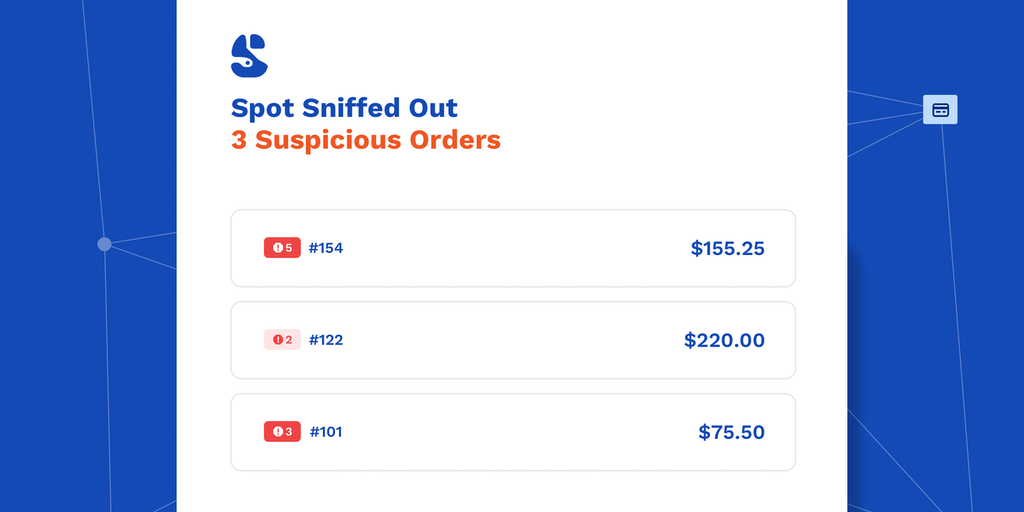The width and height of the screenshot is (1024, 512).
Task: Select order number #122 label
Action: [326, 340]
